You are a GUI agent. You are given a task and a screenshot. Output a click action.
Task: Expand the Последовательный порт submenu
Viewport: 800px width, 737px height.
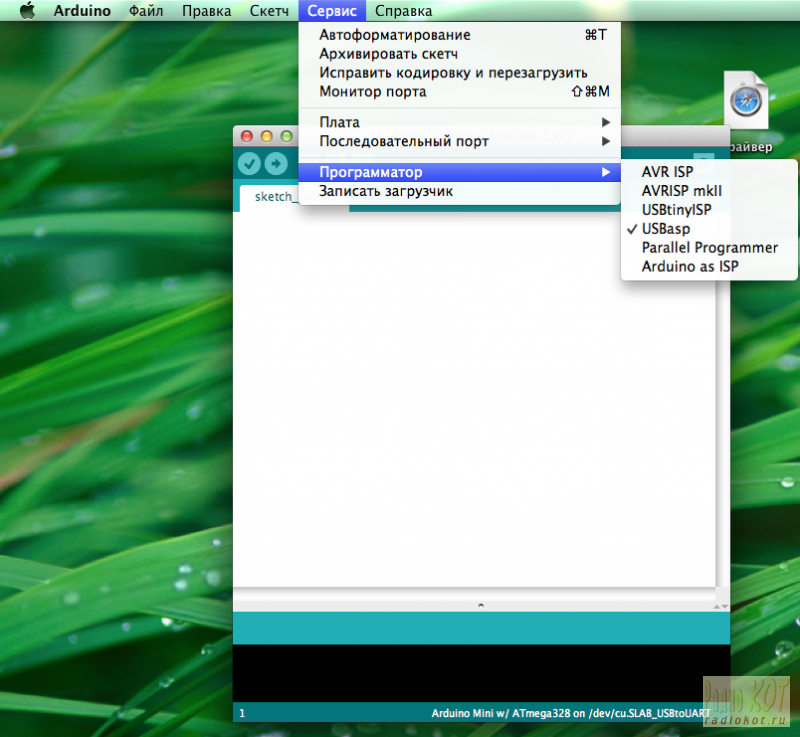tap(460, 141)
